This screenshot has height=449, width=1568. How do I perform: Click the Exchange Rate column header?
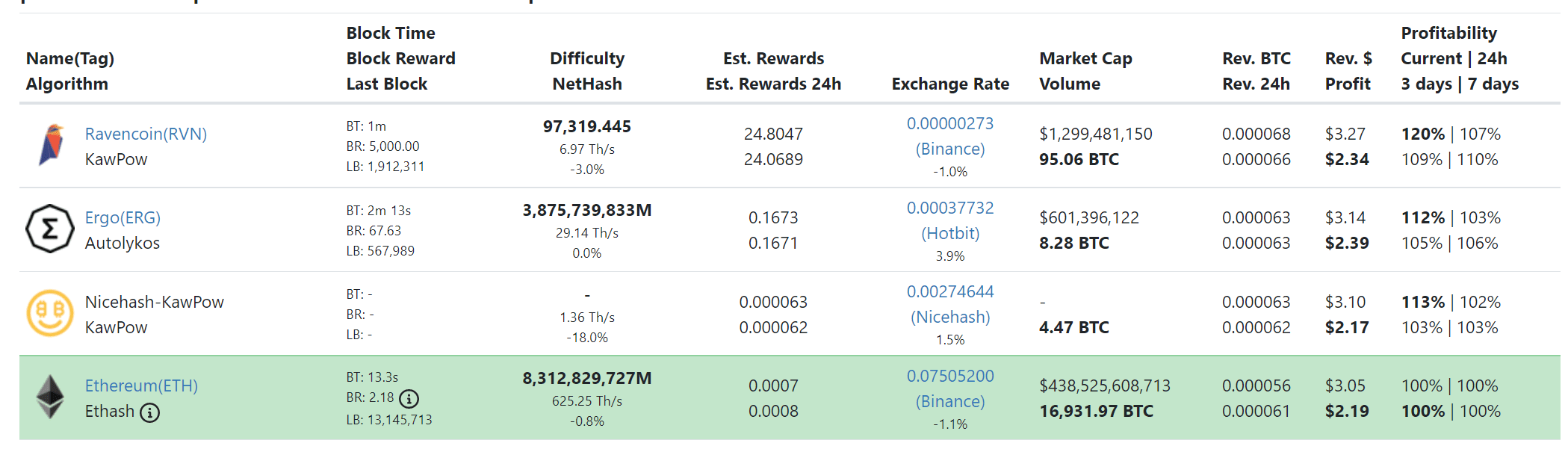950,84
